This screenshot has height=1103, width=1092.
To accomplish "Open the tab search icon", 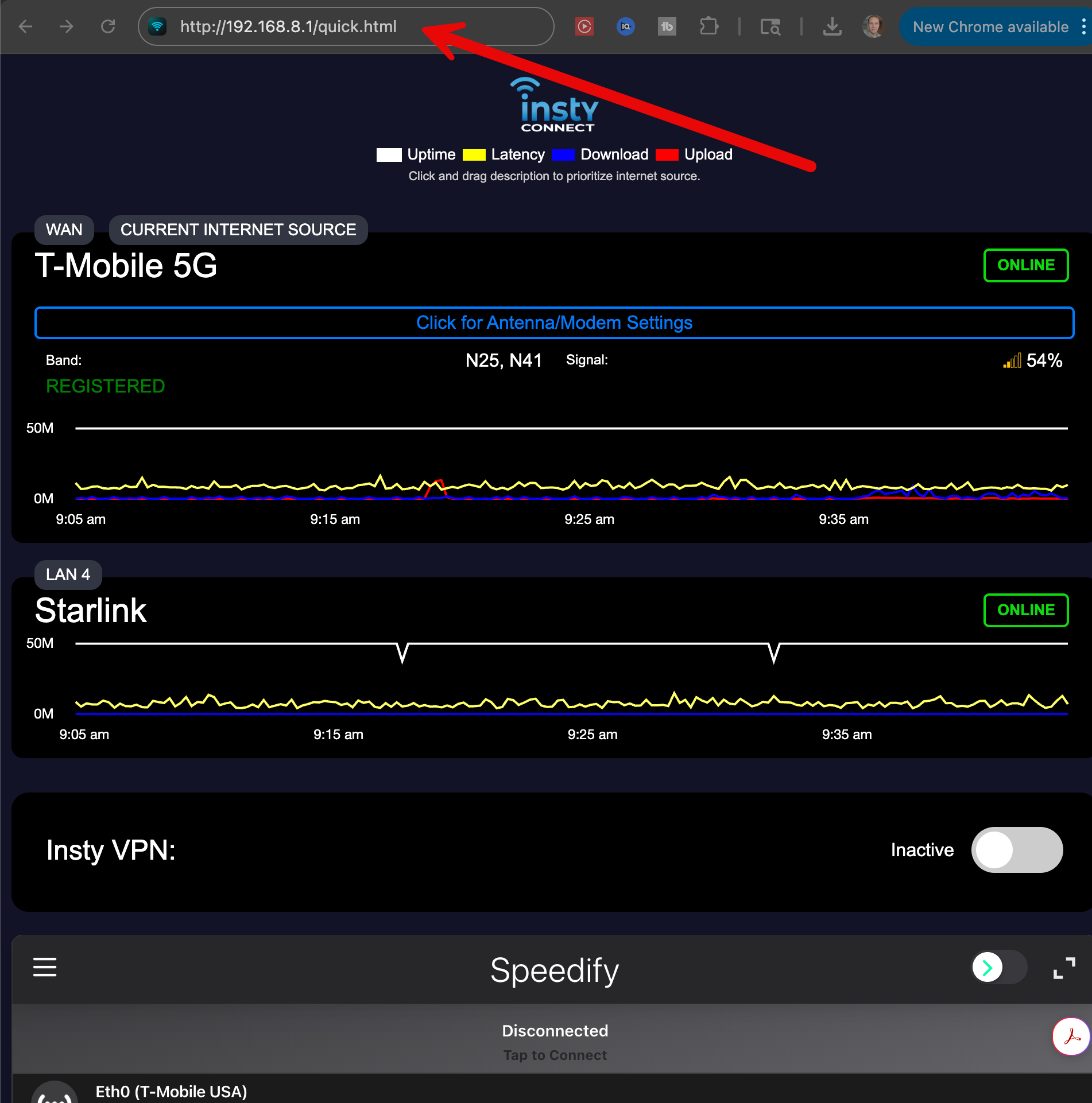I will (770, 26).
